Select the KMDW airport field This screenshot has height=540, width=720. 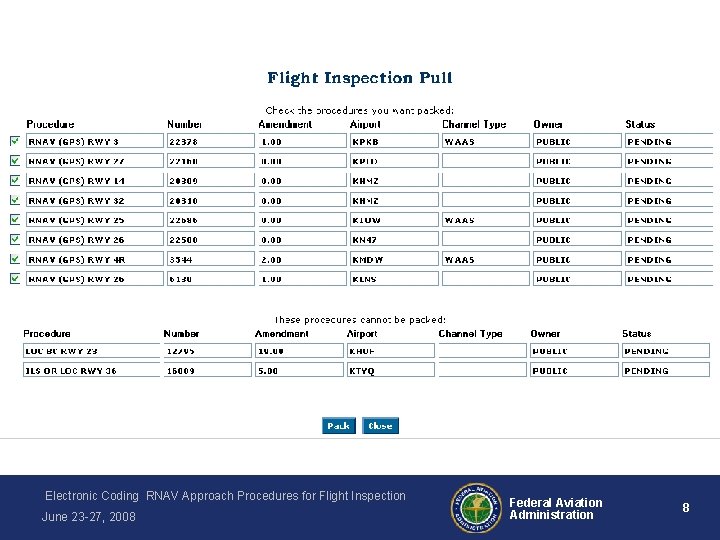[393, 260]
